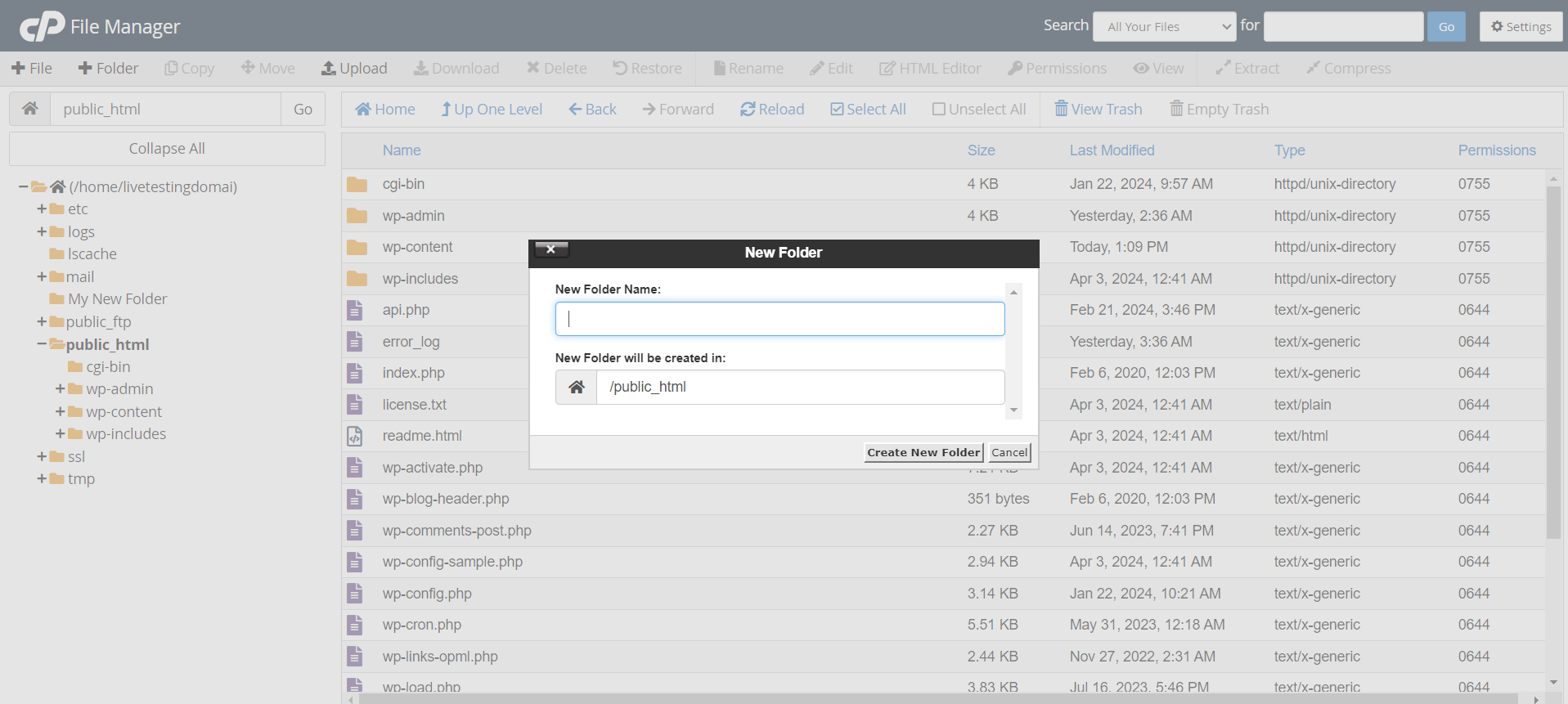This screenshot has width=1568, height=704.
Task: Expand the wp-content tree node
Action: pos(61,412)
